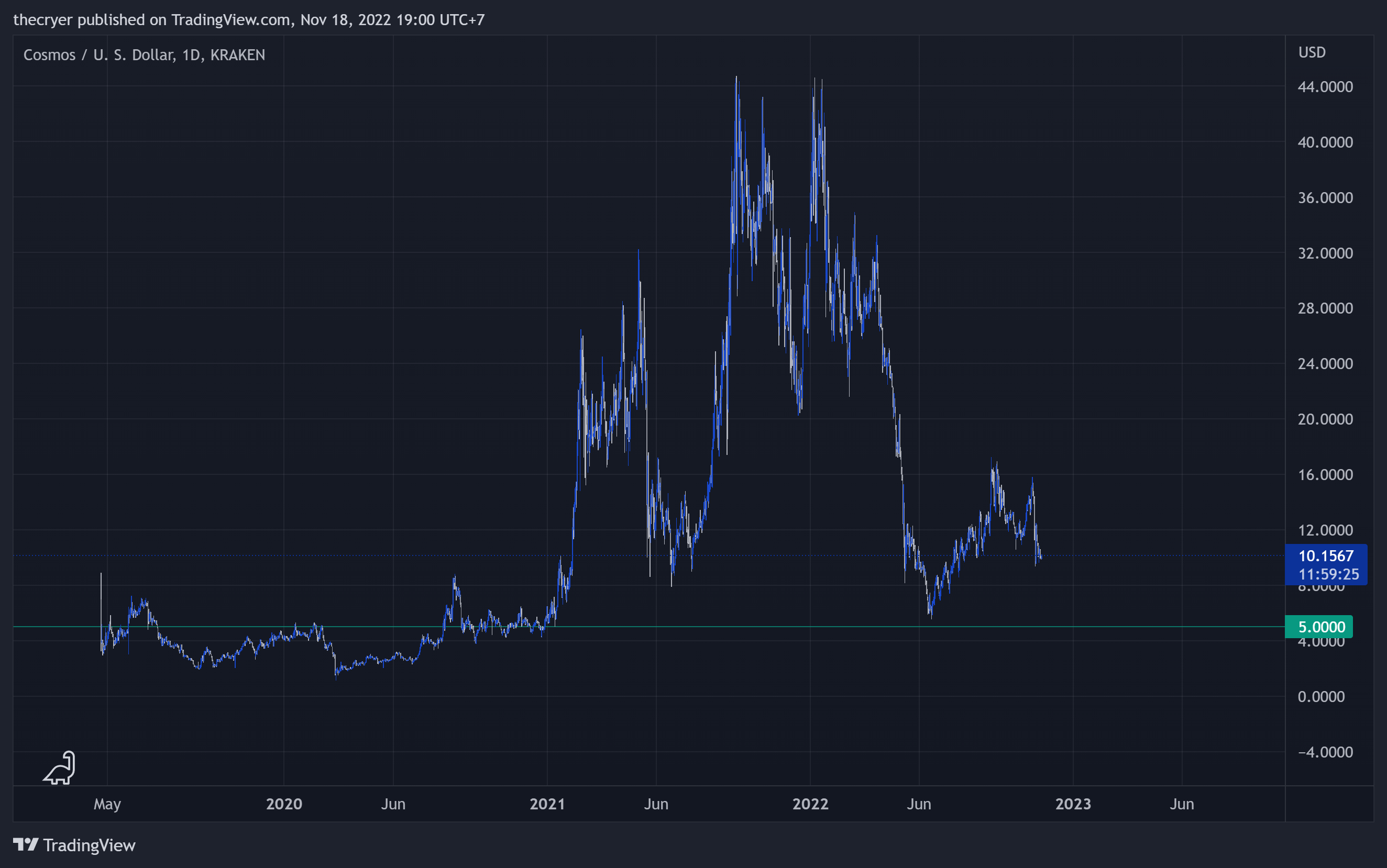Screen dimensions: 1387x868
Task: Click the 20.0000 price axis label
Action: (x=1325, y=419)
